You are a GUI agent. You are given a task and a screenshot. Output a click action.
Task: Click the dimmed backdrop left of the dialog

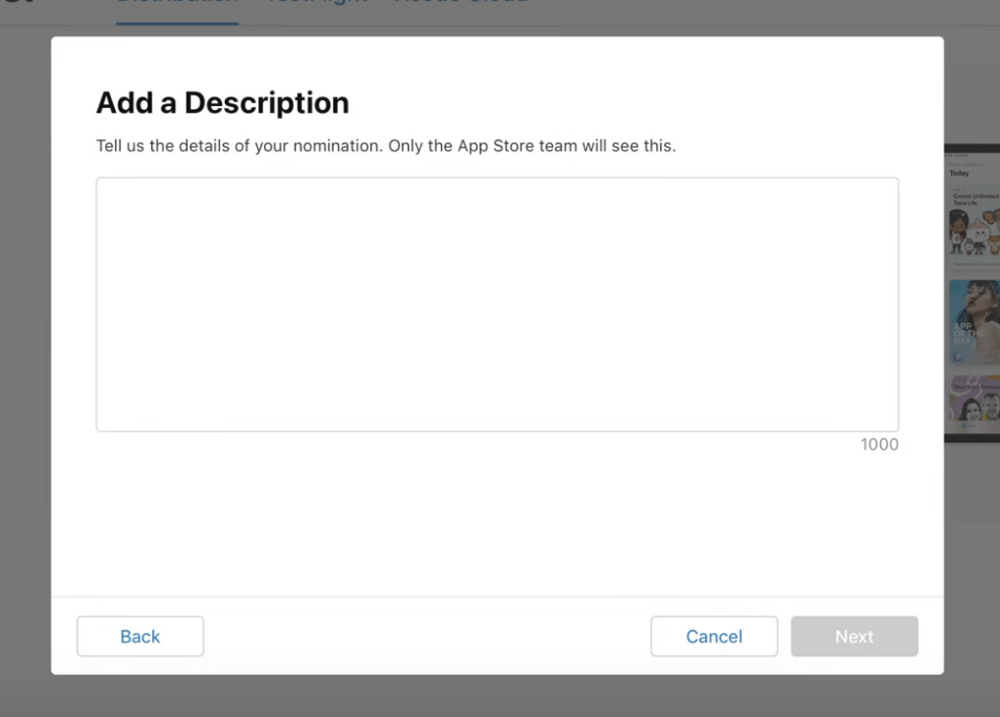point(25,350)
